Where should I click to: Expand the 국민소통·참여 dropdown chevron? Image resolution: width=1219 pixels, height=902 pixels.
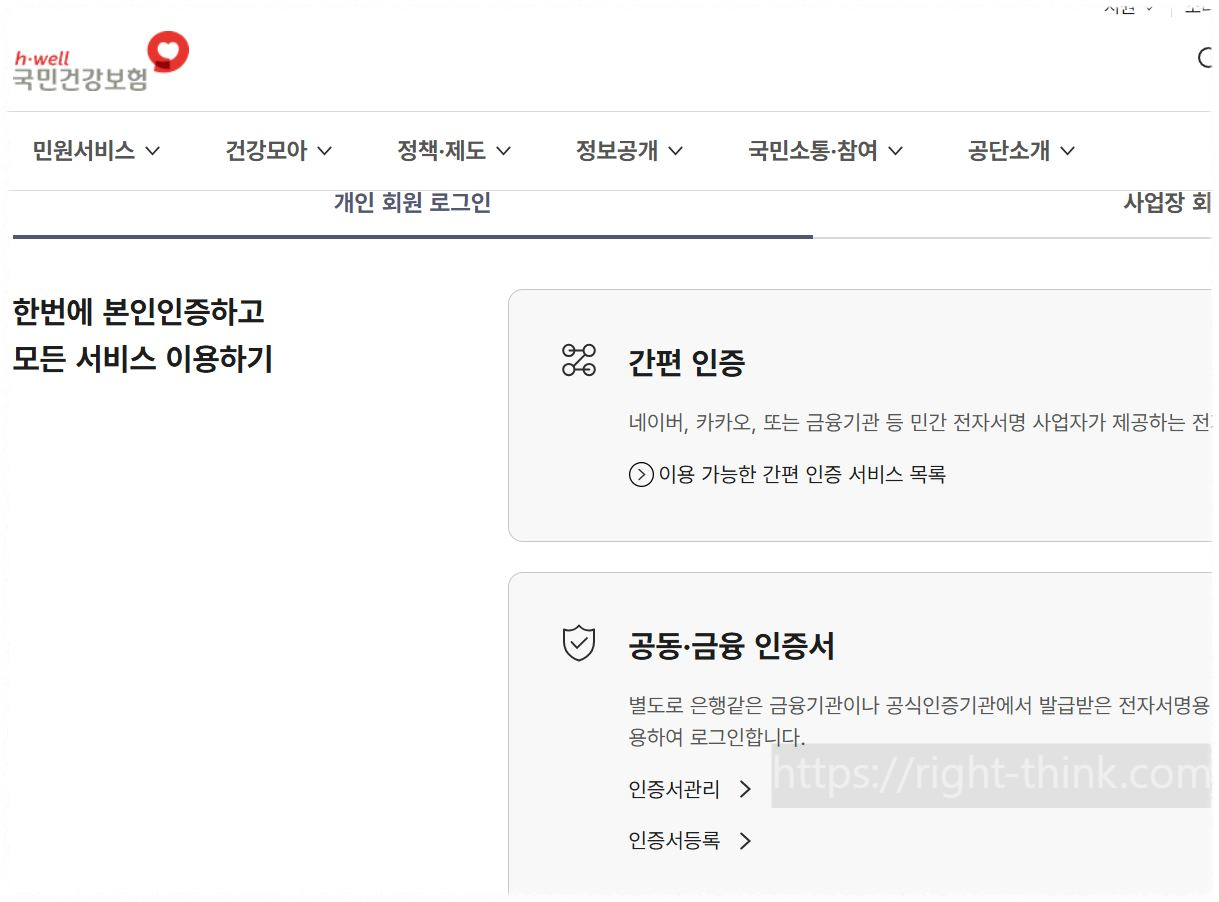coord(896,151)
